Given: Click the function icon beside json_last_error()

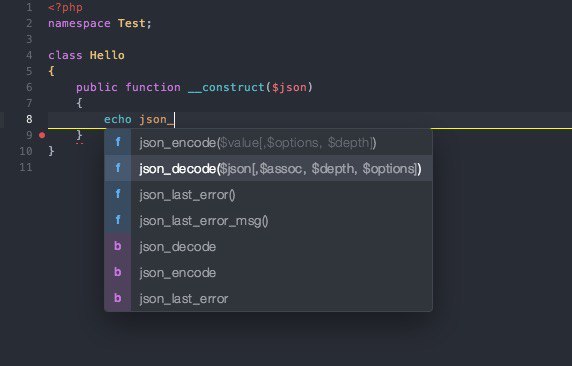Looking at the screenshot, I should [117, 194].
